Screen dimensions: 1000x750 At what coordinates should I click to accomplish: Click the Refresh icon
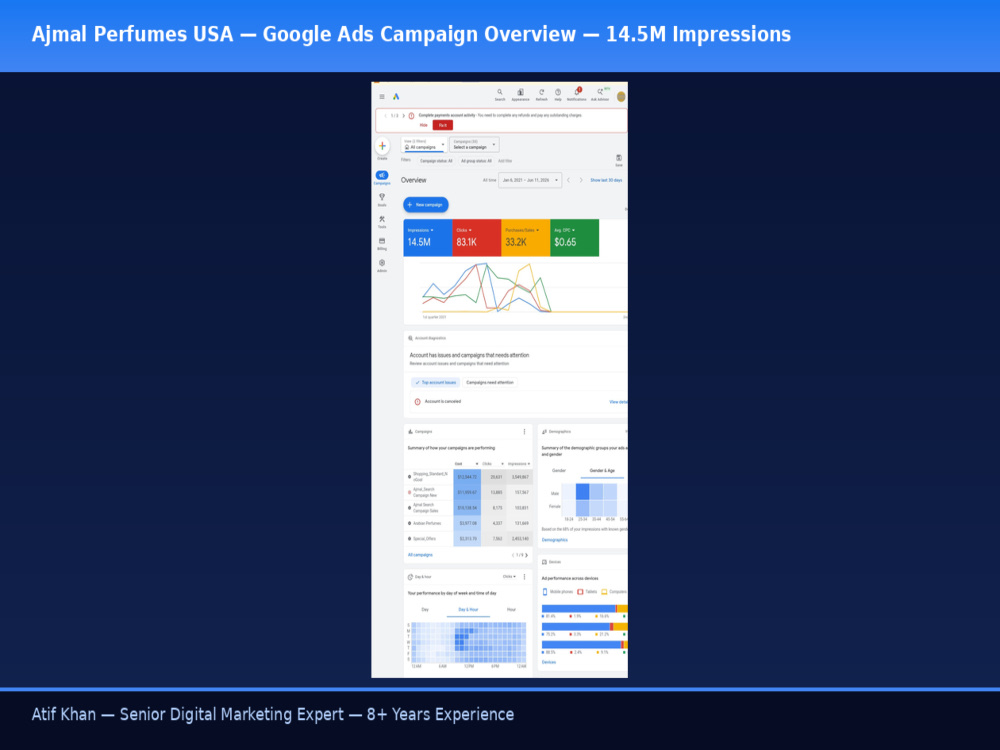(x=541, y=94)
